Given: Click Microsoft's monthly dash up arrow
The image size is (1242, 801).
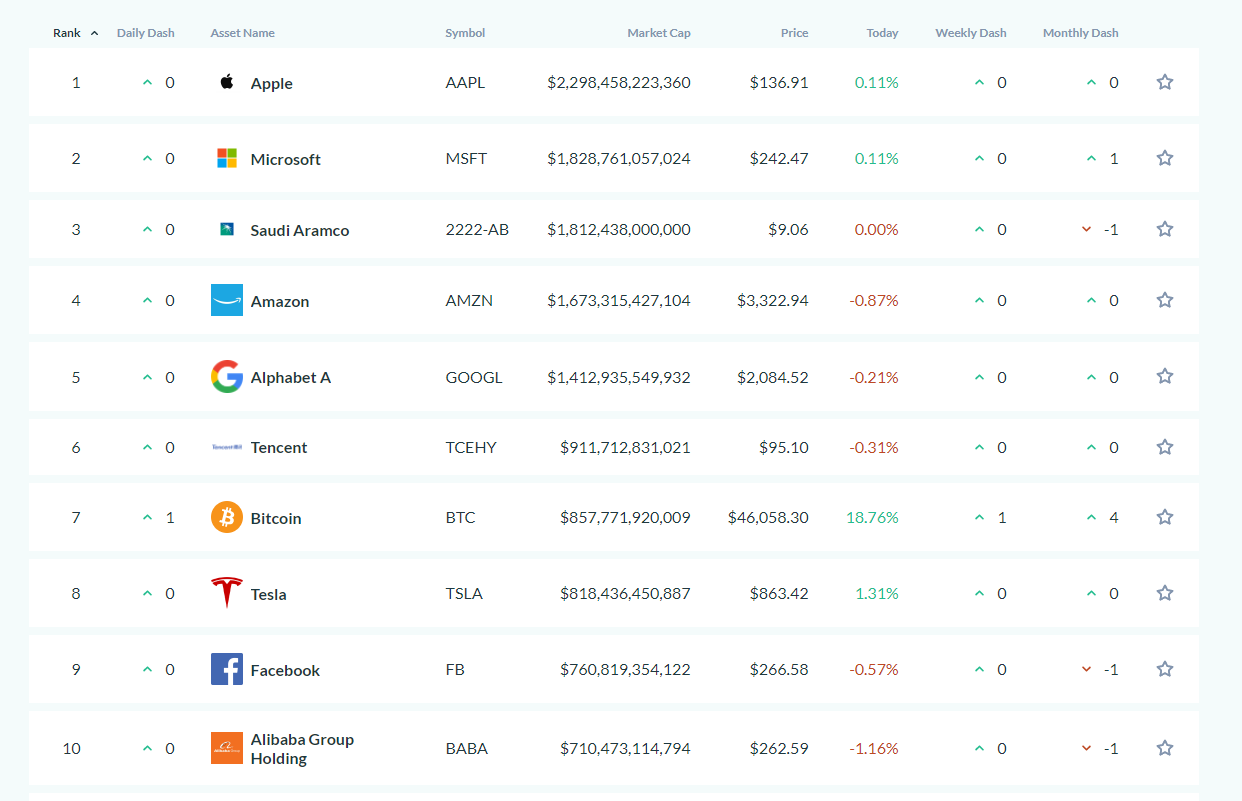Looking at the screenshot, I should (1092, 158).
